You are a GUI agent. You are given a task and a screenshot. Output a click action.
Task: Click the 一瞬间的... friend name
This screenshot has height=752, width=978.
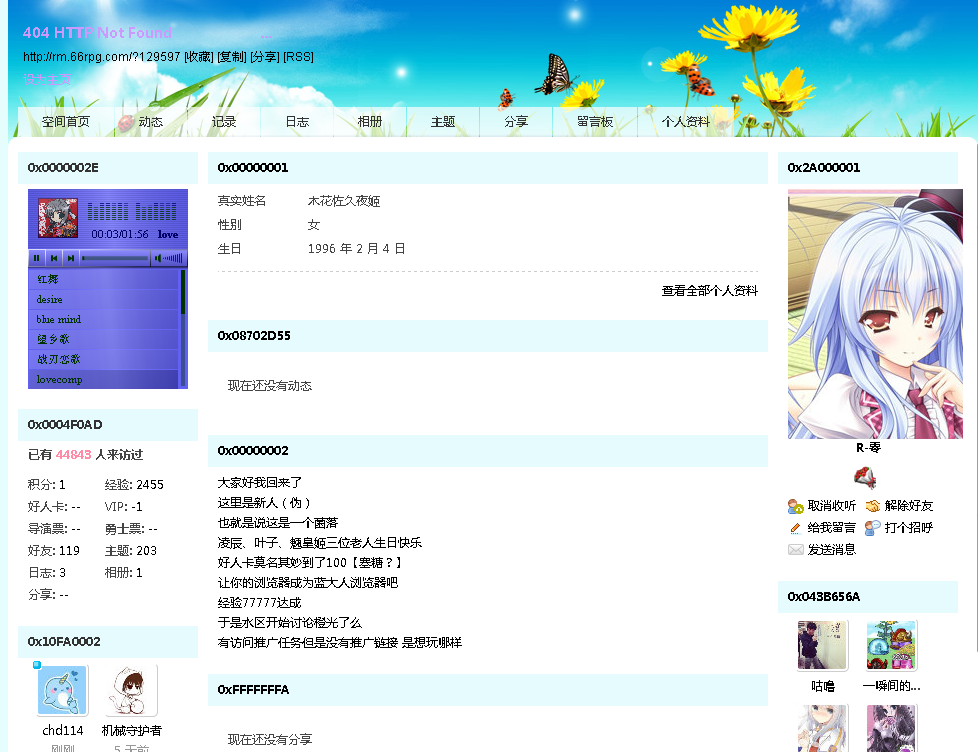pyautogui.click(x=891, y=686)
